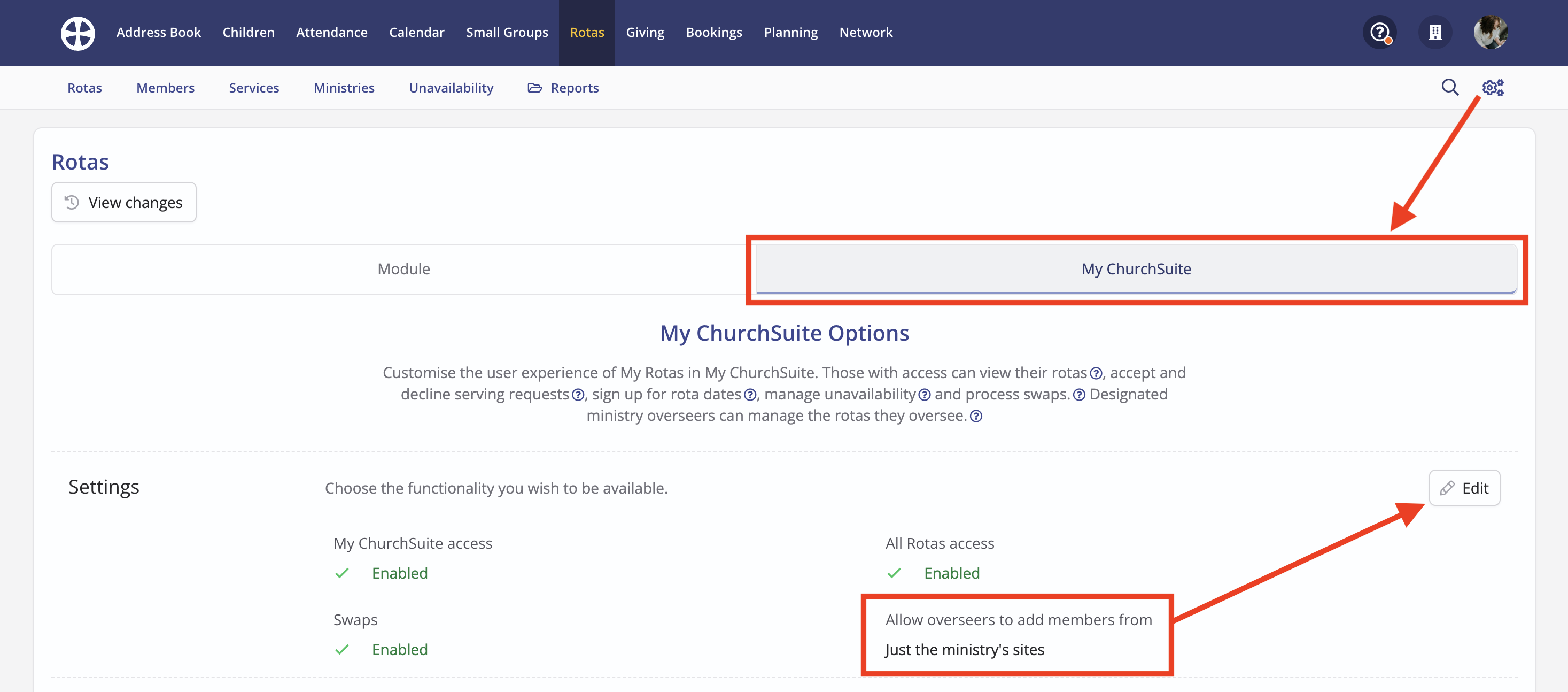Go to Bookings module
The height and width of the screenshot is (692, 1568).
714,32
